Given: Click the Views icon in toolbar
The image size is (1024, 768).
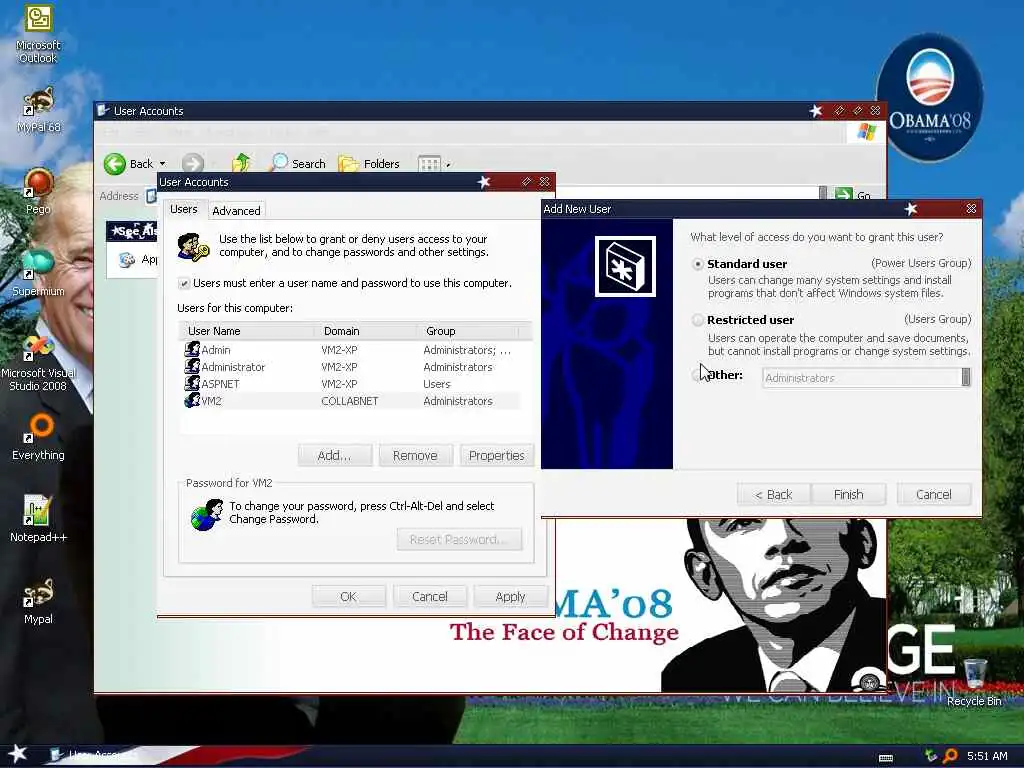Looking at the screenshot, I should (x=429, y=164).
